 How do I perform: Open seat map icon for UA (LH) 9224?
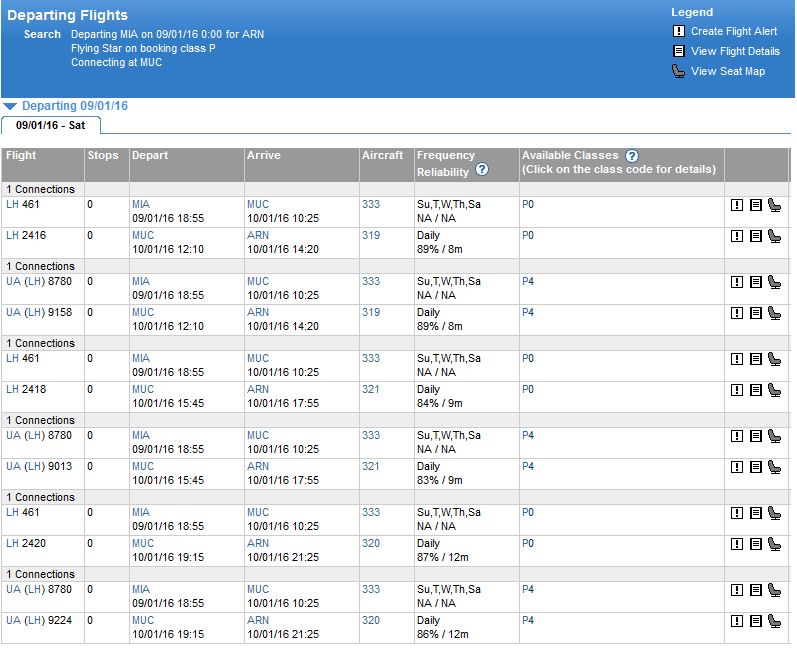pos(774,621)
